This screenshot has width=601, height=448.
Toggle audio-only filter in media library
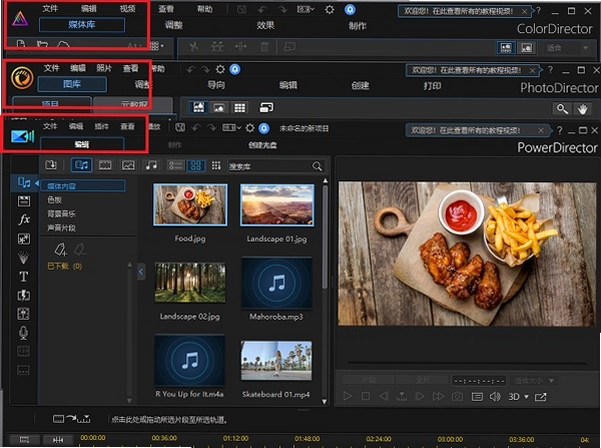(x=151, y=165)
